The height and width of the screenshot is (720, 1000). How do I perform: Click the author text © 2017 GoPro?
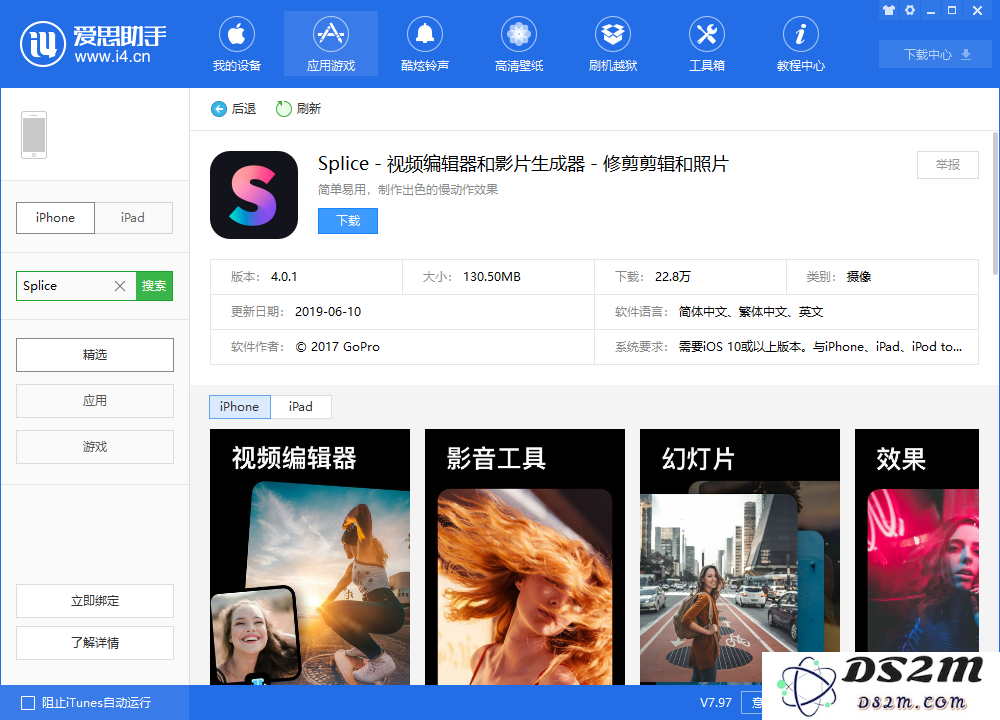[337, 347]
